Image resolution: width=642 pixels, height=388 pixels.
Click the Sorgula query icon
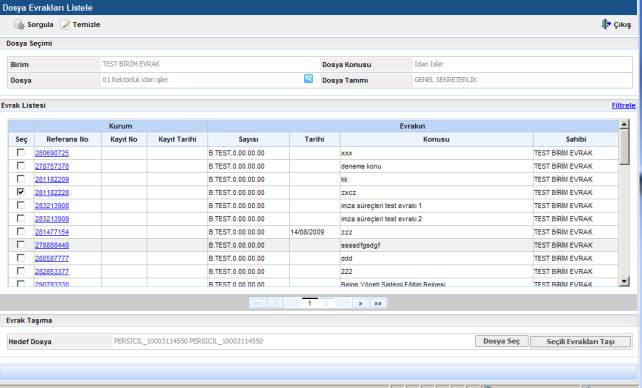pyautogui.click(x=19, y=25)
